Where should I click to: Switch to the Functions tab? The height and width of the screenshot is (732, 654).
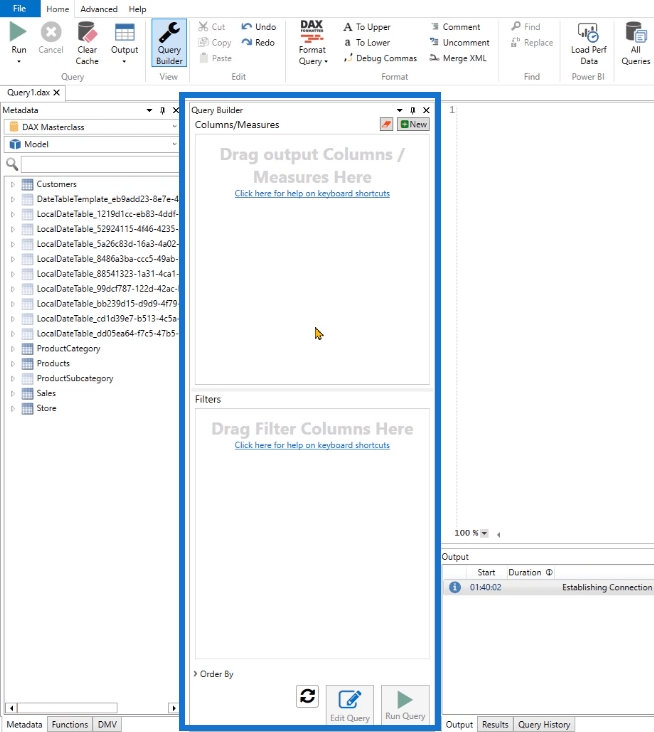[70, 724]
